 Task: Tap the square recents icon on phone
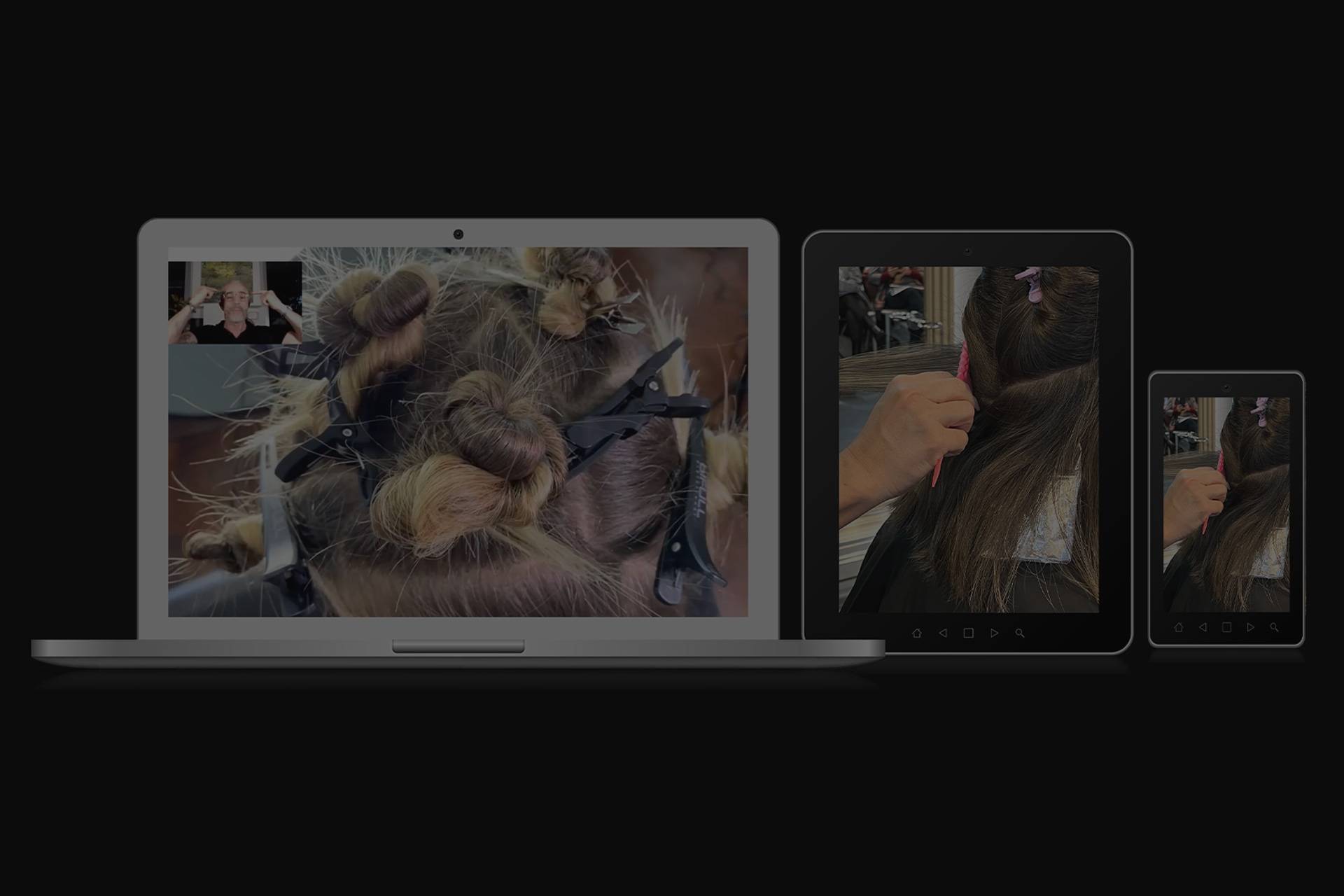[x=1226, y=627]
